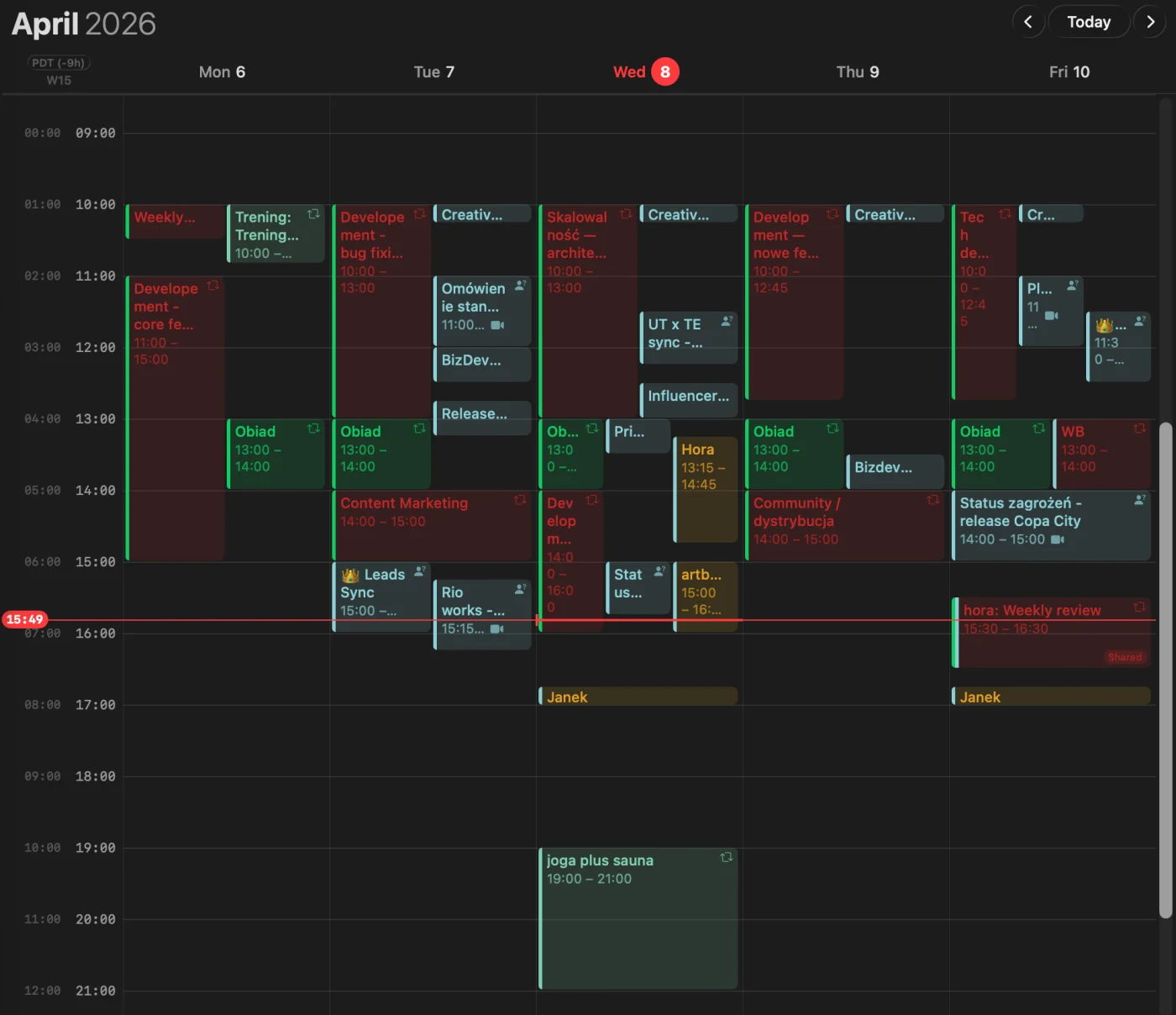The width and height of the screenshot is (1176, 1015).
Task: Click the attendee icon on "UT x TE sync"
Action: click(726, 320)
